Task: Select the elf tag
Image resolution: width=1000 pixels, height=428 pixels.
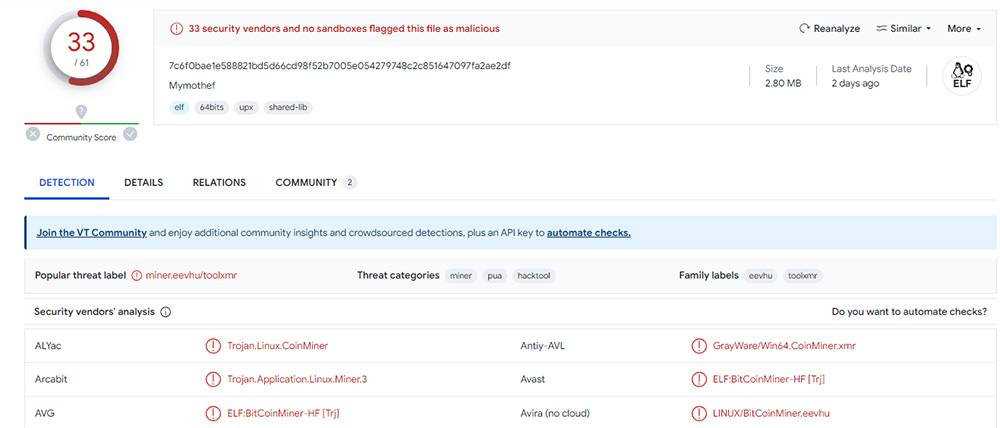Action: click(x=179, y=108)
